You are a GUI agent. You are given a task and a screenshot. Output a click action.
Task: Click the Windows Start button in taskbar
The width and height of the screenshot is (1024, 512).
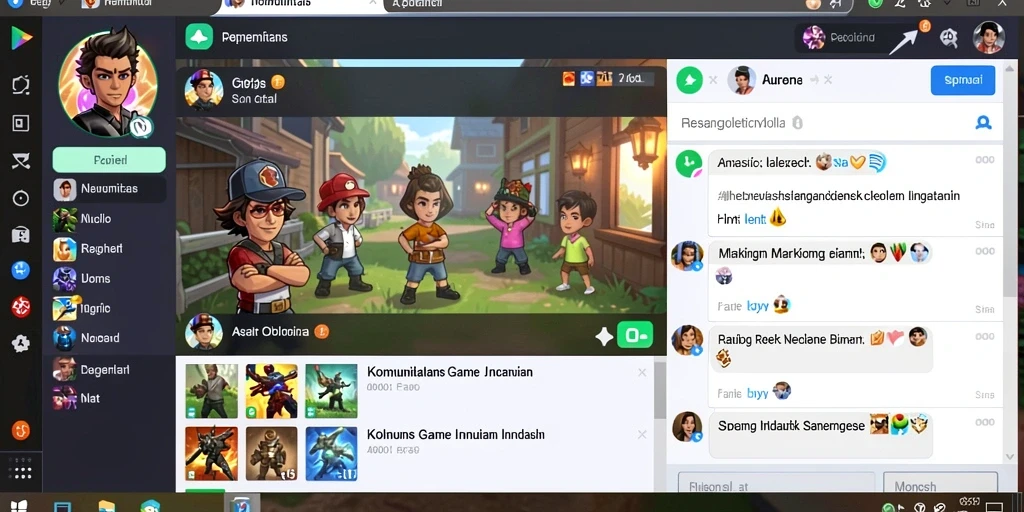[x=18, y=506]
